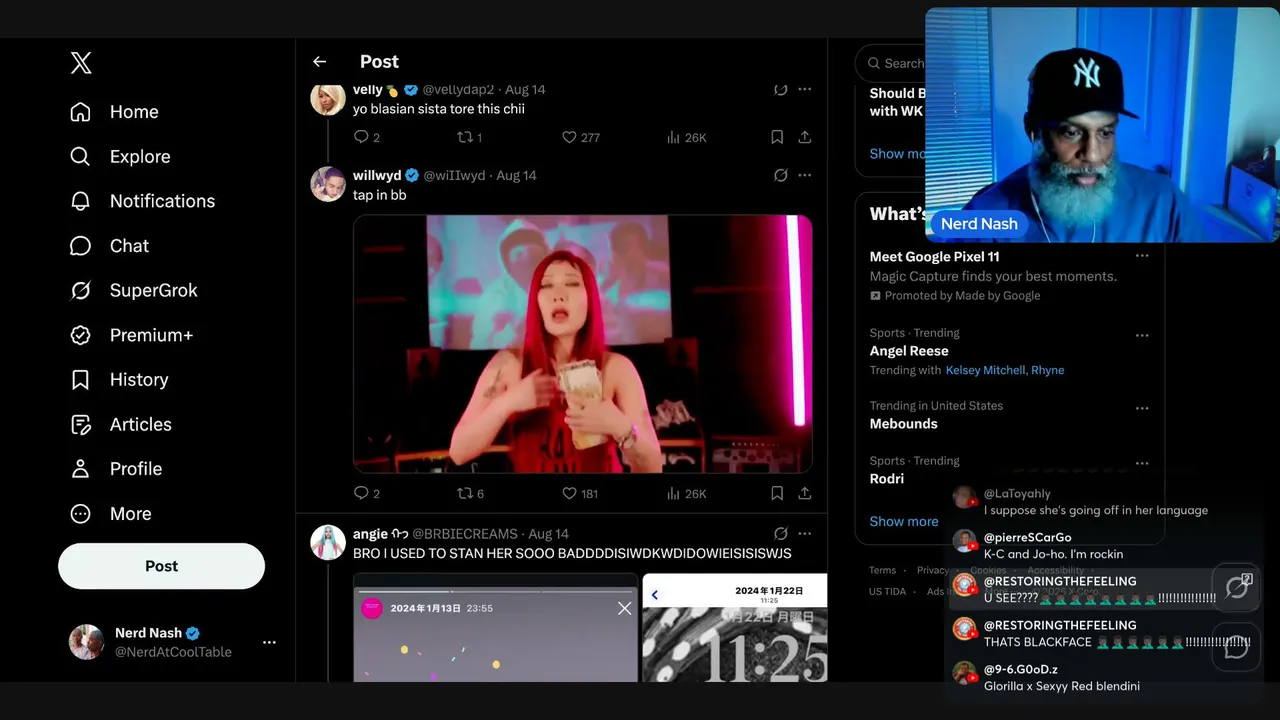
Task: Open more options on angie's post
Action: click(804, 534)
